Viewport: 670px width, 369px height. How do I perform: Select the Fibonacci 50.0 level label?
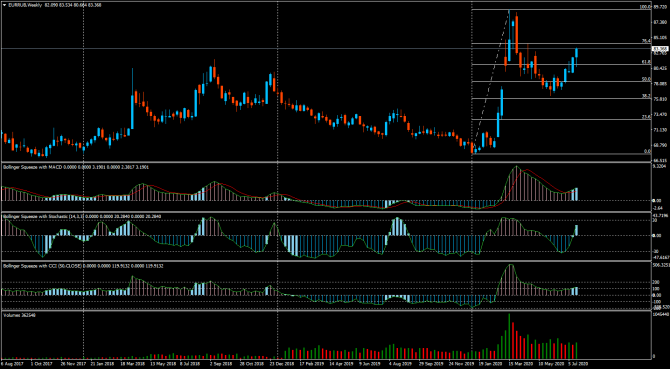(646, 79)
